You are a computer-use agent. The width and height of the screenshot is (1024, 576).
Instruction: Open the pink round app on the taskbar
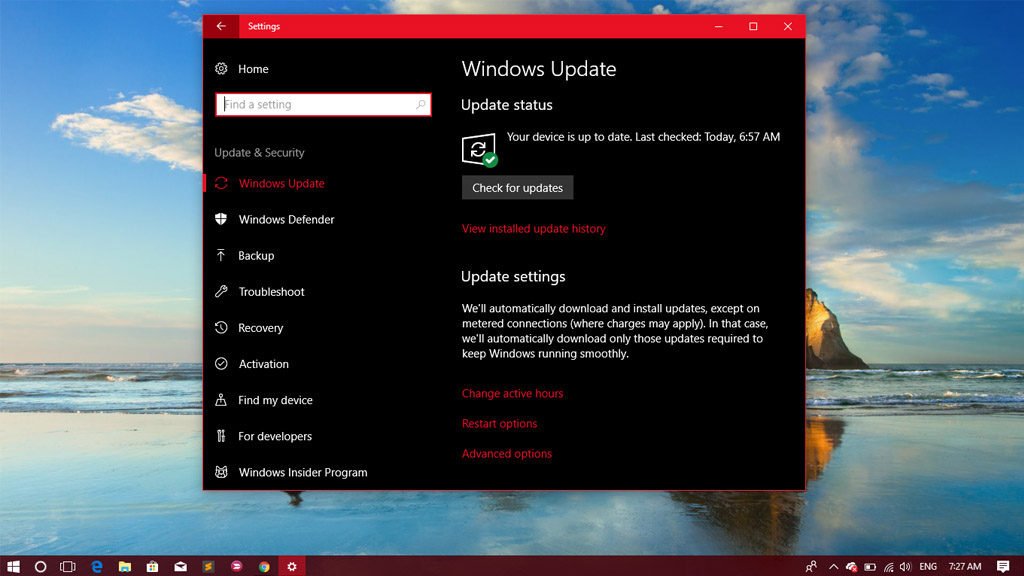pyautogui.click(x=236, y=566)
